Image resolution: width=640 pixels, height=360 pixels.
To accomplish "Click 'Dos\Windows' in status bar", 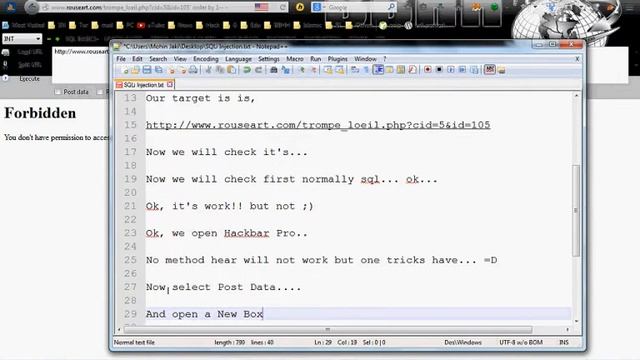I will click(463, 342).
